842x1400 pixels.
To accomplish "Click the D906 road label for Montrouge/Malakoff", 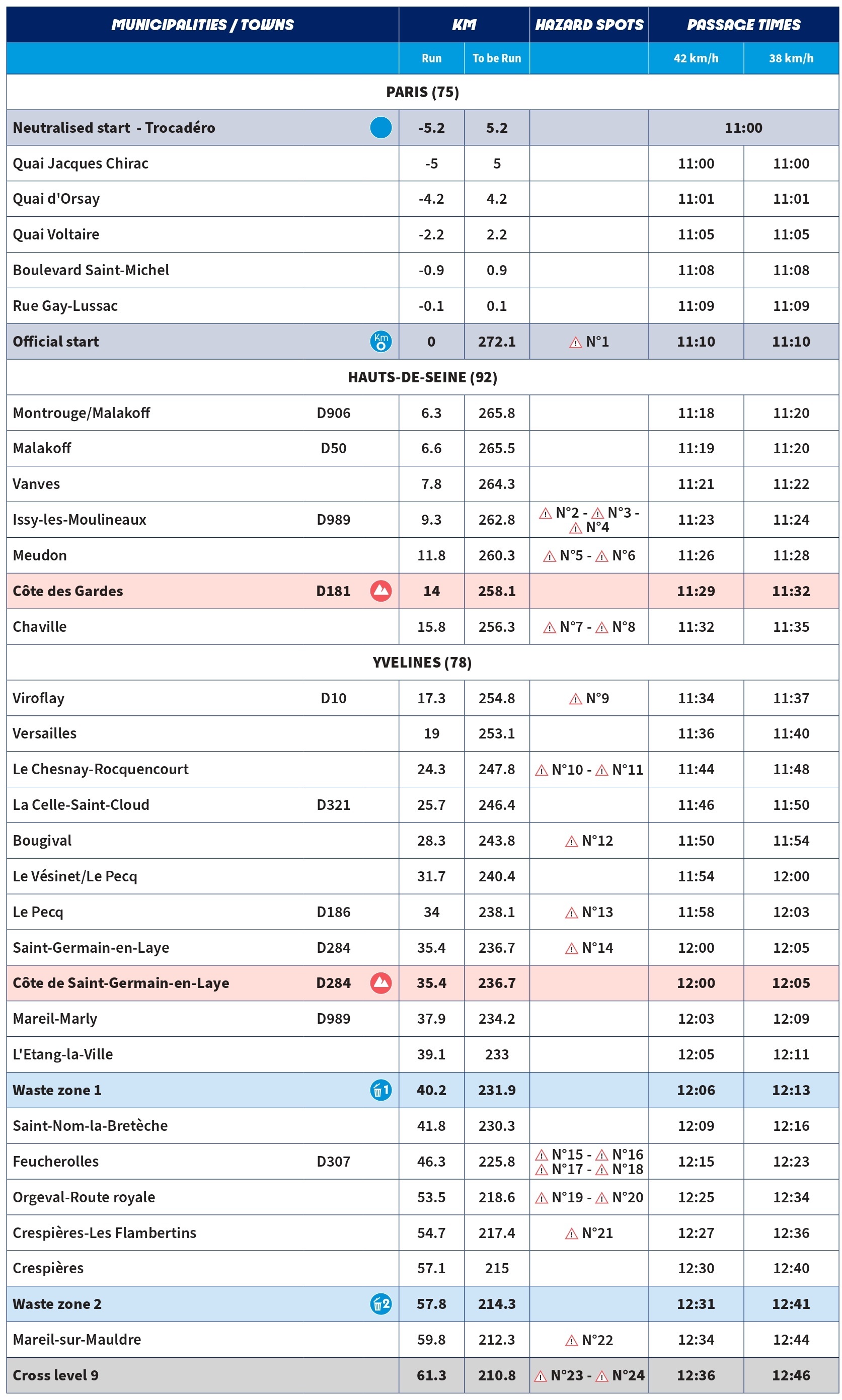I will (x=333, y=413).
